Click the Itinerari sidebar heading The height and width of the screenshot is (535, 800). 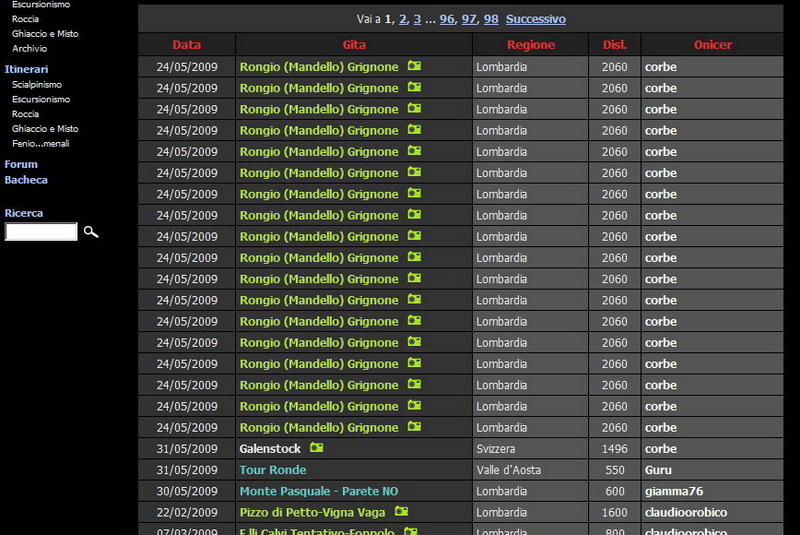(28, 69)
